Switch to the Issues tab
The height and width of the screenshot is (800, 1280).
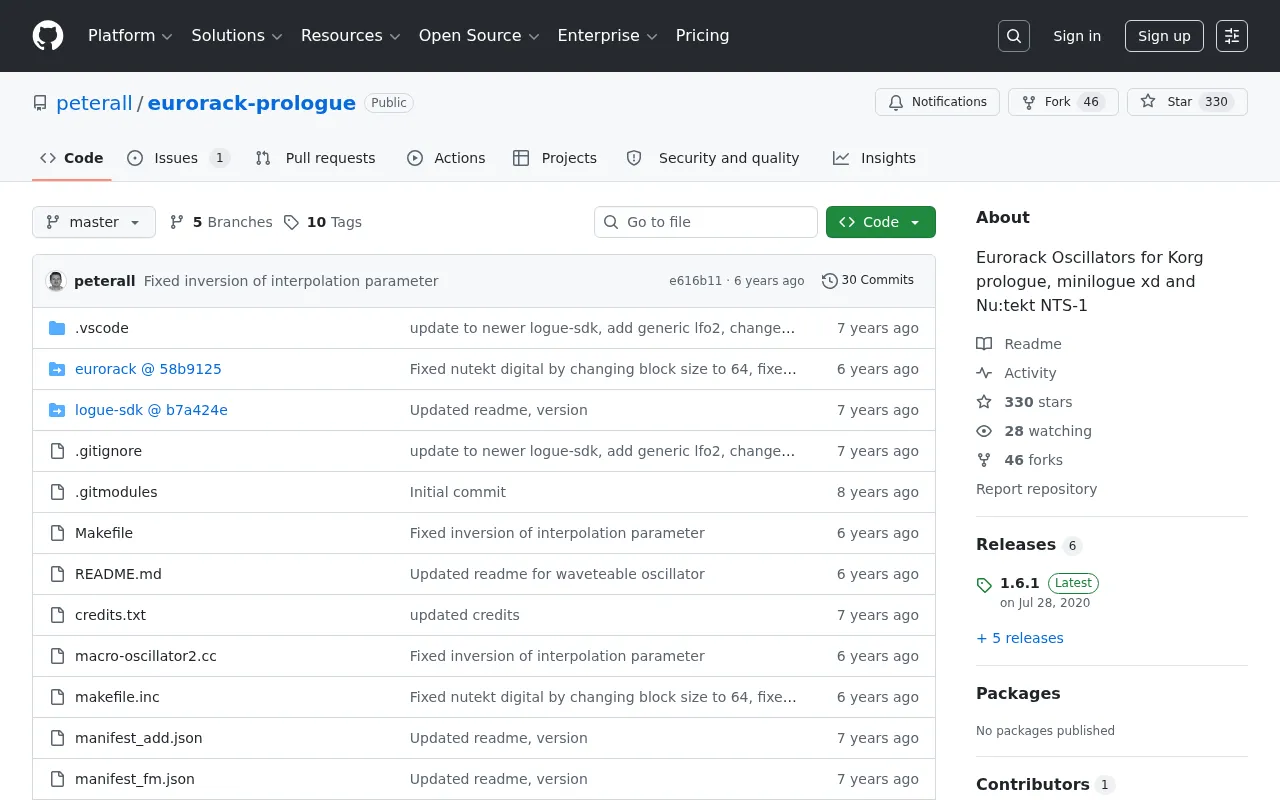179,158
